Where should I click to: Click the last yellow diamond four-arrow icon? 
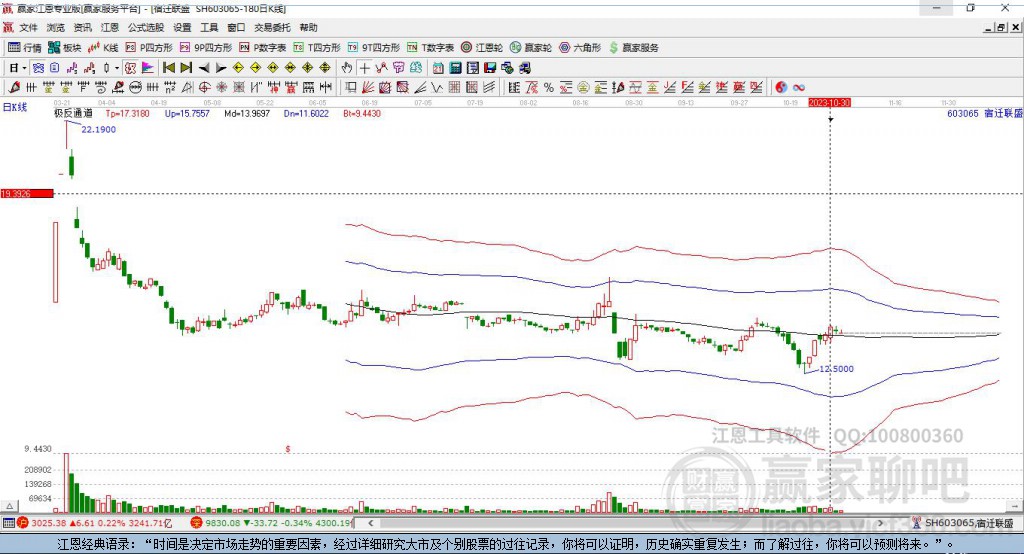[325, 68]
